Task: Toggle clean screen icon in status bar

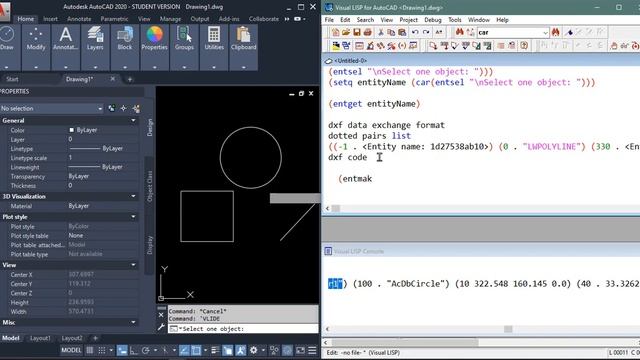Action: (x=300, y=350)
